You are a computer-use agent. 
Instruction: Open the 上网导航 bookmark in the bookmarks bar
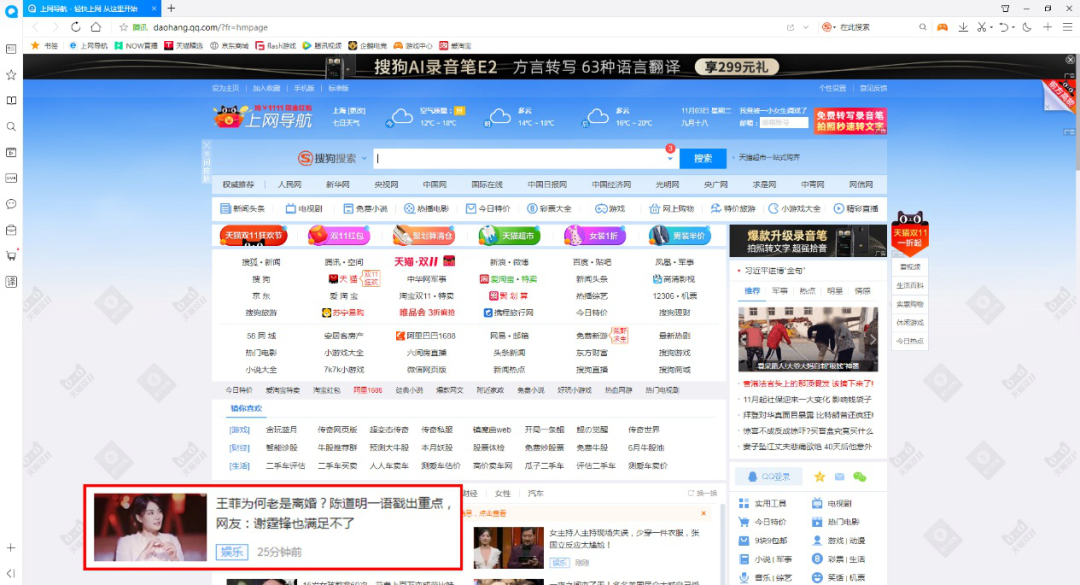pos(89,45)
